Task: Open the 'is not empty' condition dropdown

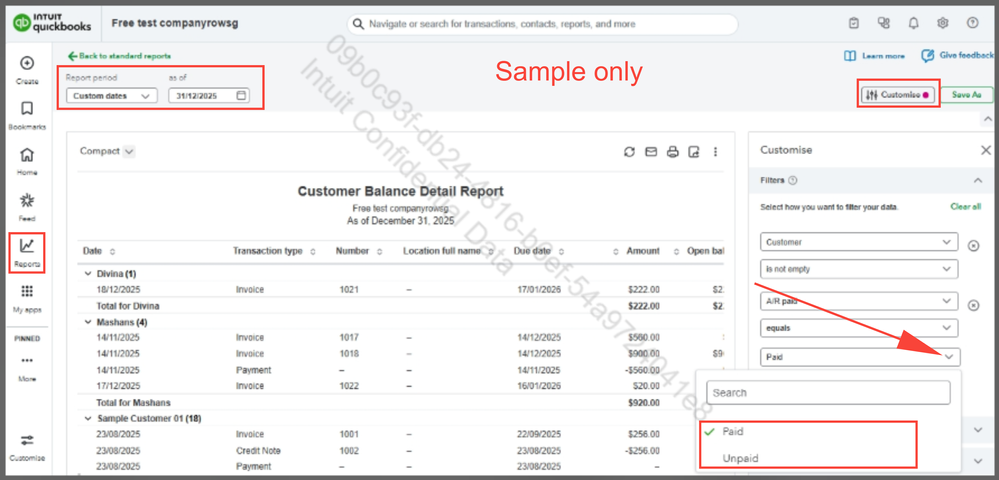Action: [x=859, y=269]
